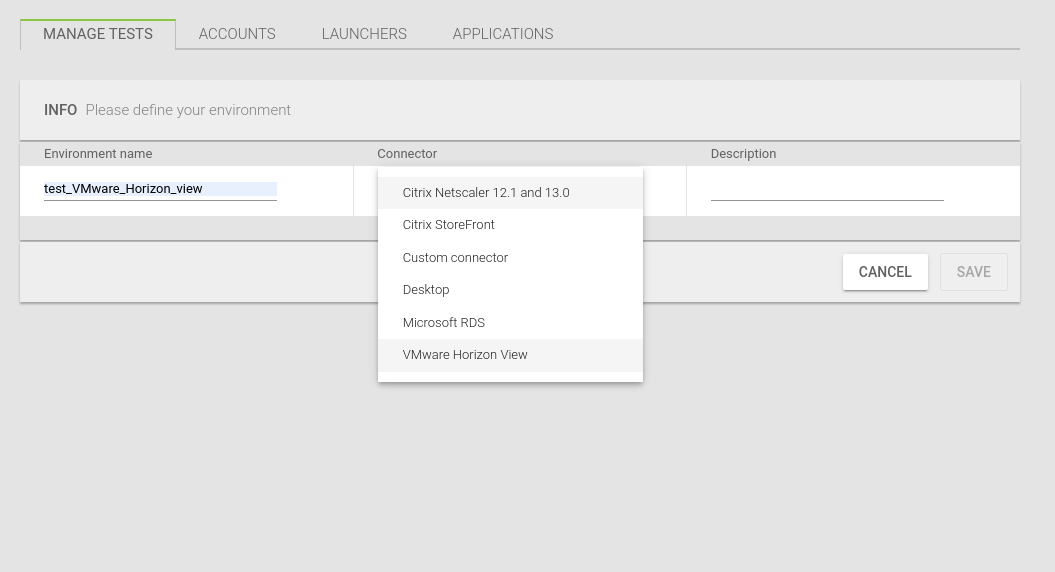Click the Description column header
This screenshot has height=572, width=1055.
point(743,154)
